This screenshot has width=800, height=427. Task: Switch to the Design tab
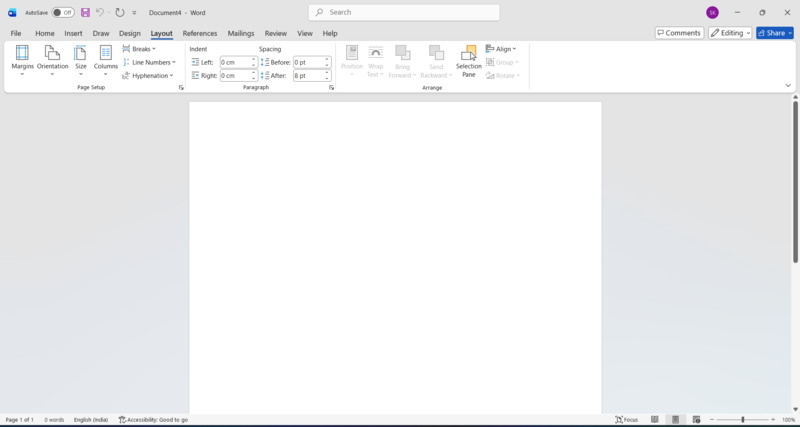click(x=130, y=33)
